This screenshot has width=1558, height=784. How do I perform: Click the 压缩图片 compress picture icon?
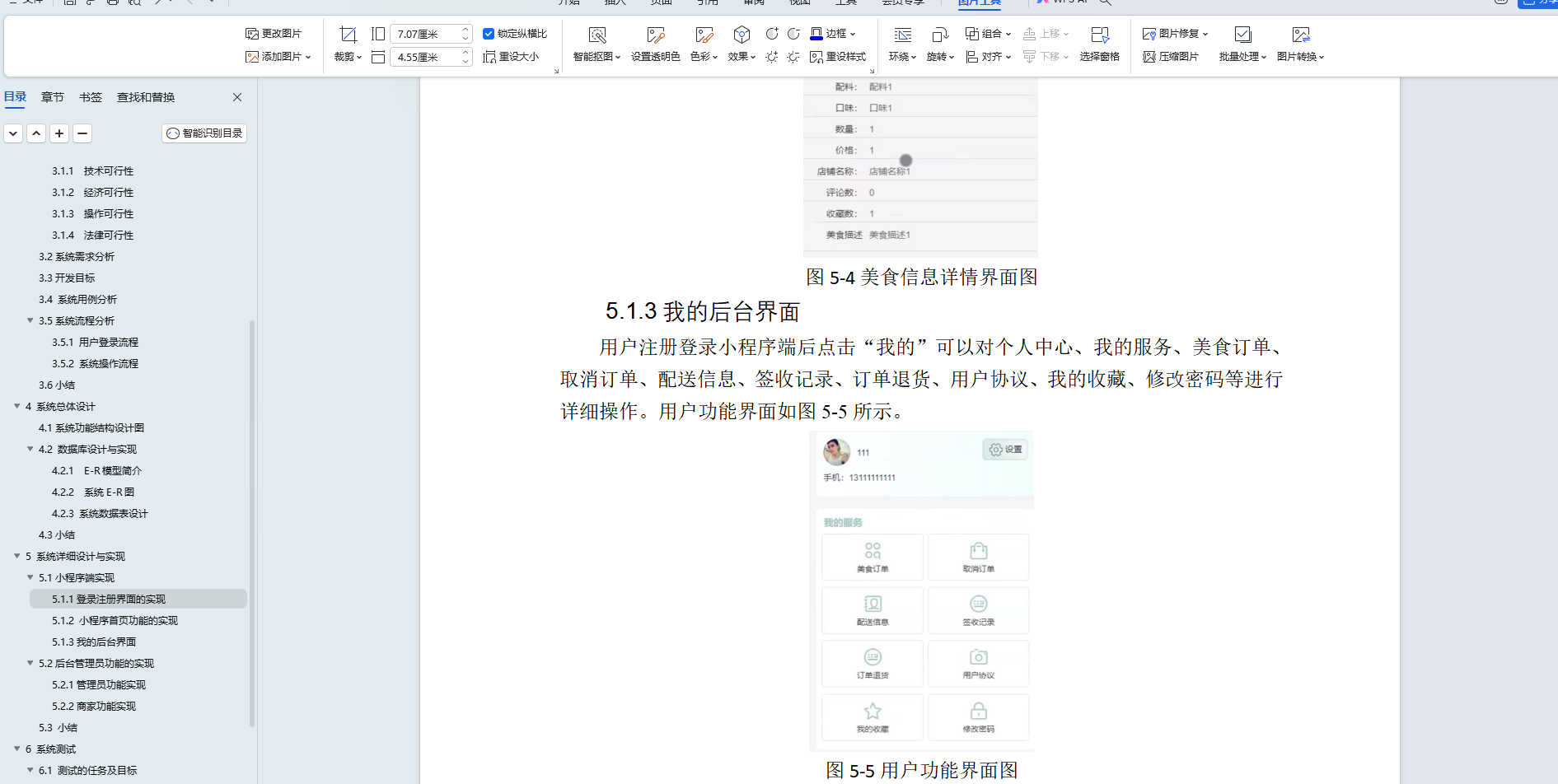pos(1149,57)
